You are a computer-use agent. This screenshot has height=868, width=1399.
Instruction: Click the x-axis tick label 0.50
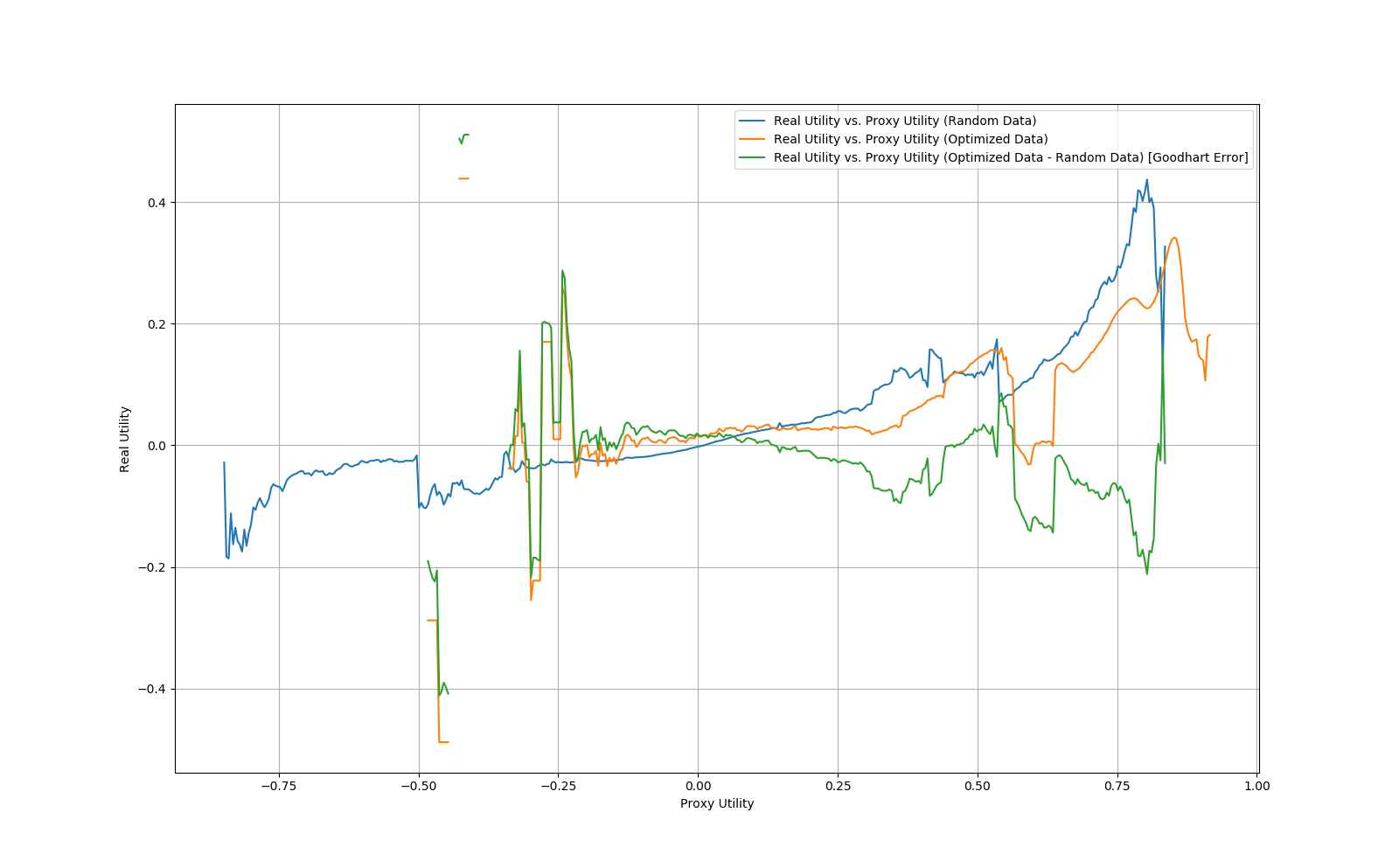click(x=978, y=786)
